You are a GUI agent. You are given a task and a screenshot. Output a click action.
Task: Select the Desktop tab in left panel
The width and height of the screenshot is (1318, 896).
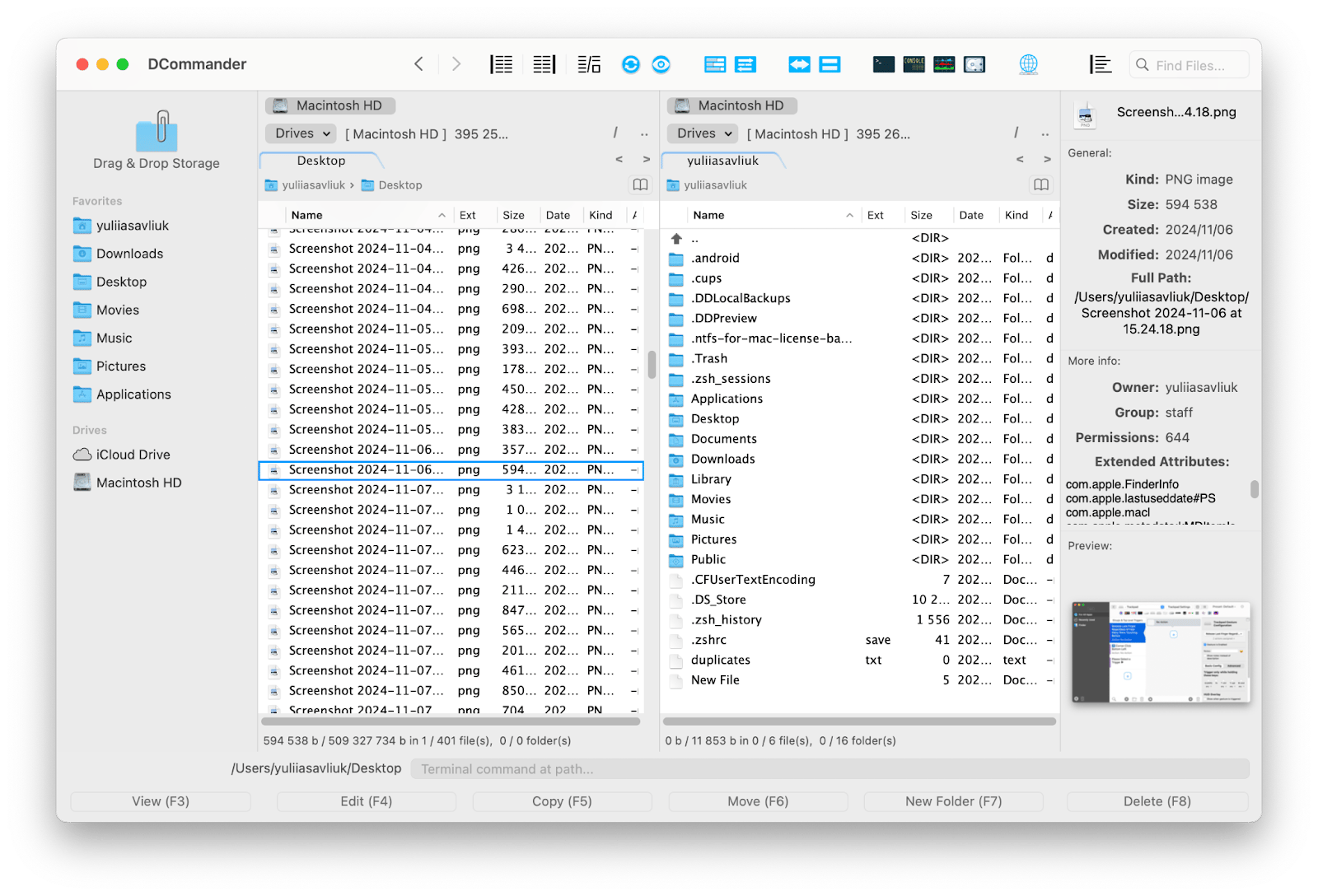[x=321, y=161]
